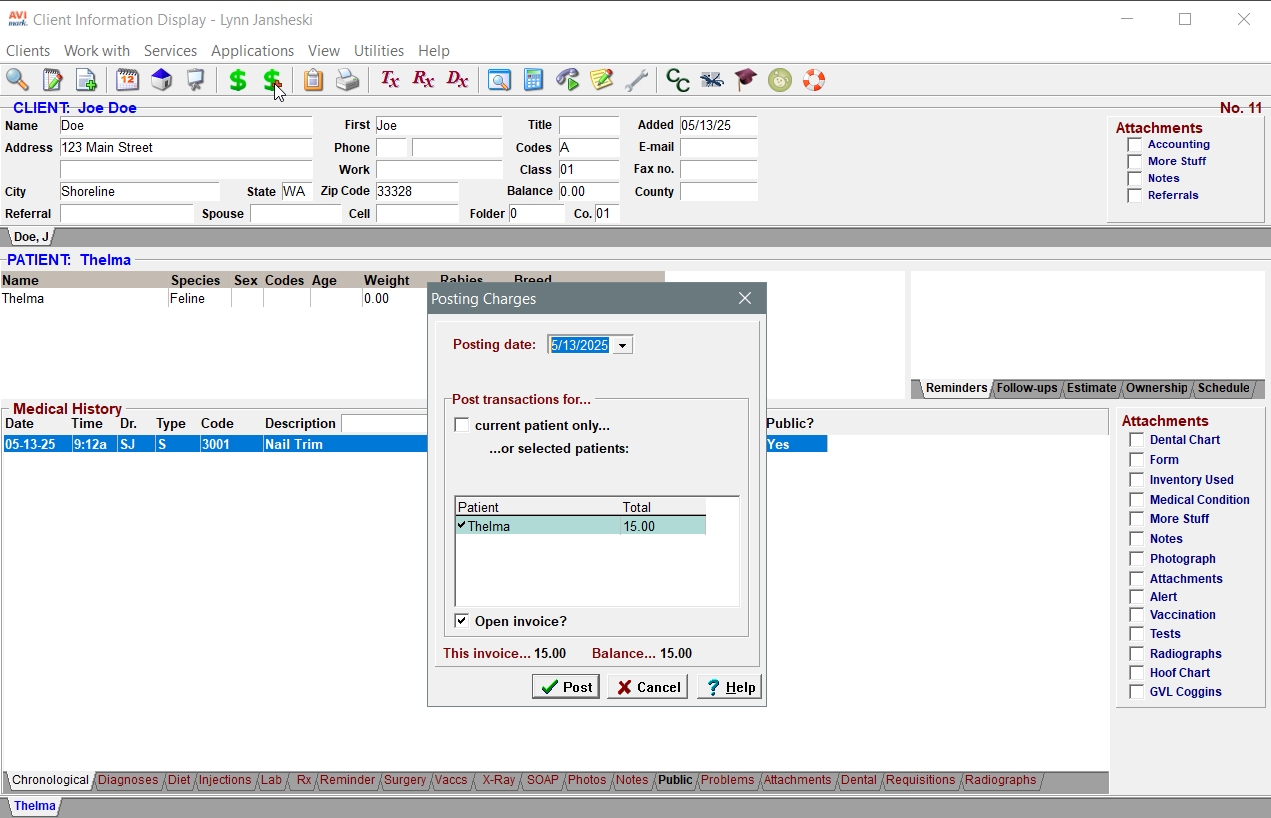Click the Posting date field

coord(580,345)
